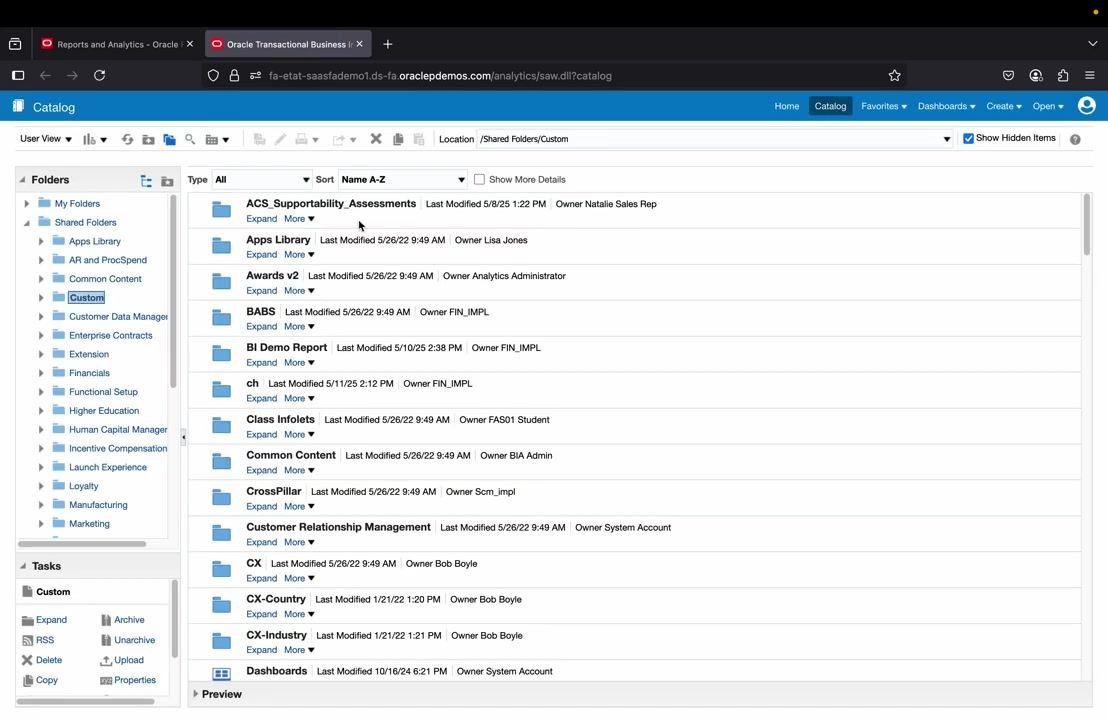
Task: Click the Delete X icon in catalog toolbar
Action: (x=376, y=139)
